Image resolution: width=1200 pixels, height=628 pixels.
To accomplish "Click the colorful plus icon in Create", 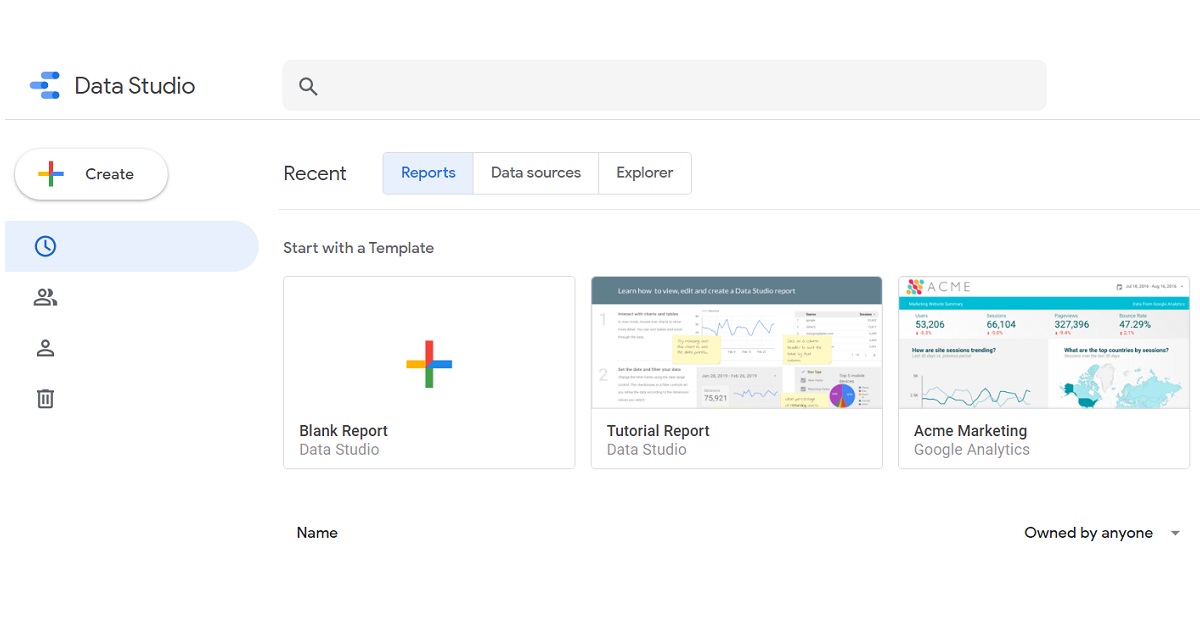I will pyautogui.click(x=51, y=174).
